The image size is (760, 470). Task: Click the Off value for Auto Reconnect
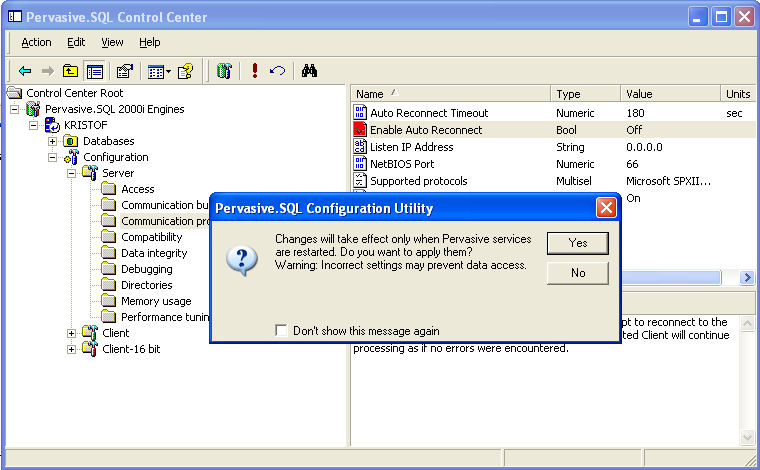(x=634, y=130)
